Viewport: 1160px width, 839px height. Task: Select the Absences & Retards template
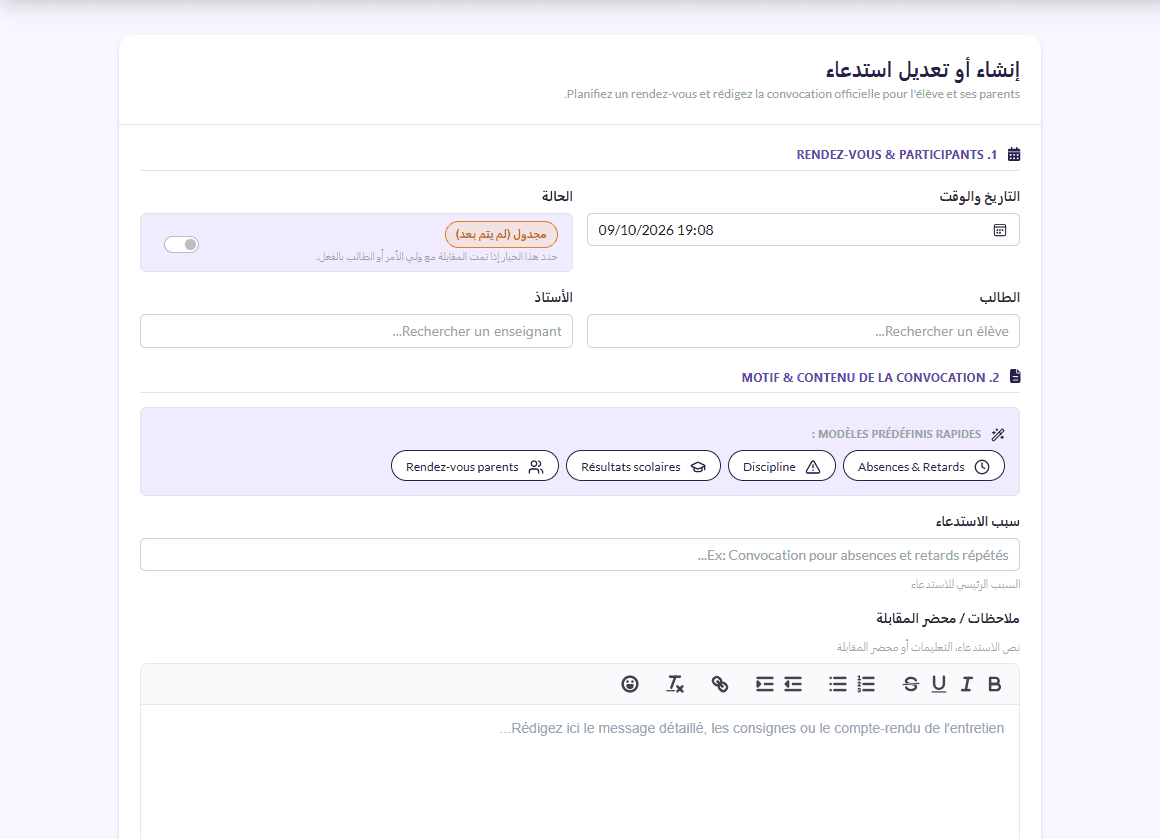click(x=923, y=467)
